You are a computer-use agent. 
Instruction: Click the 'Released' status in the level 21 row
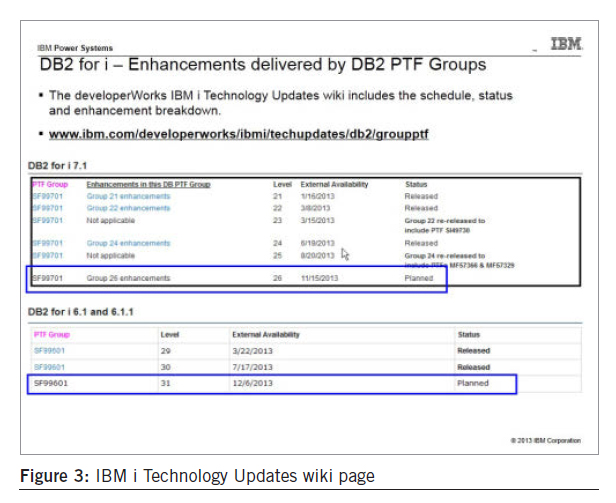pos(421,196)
